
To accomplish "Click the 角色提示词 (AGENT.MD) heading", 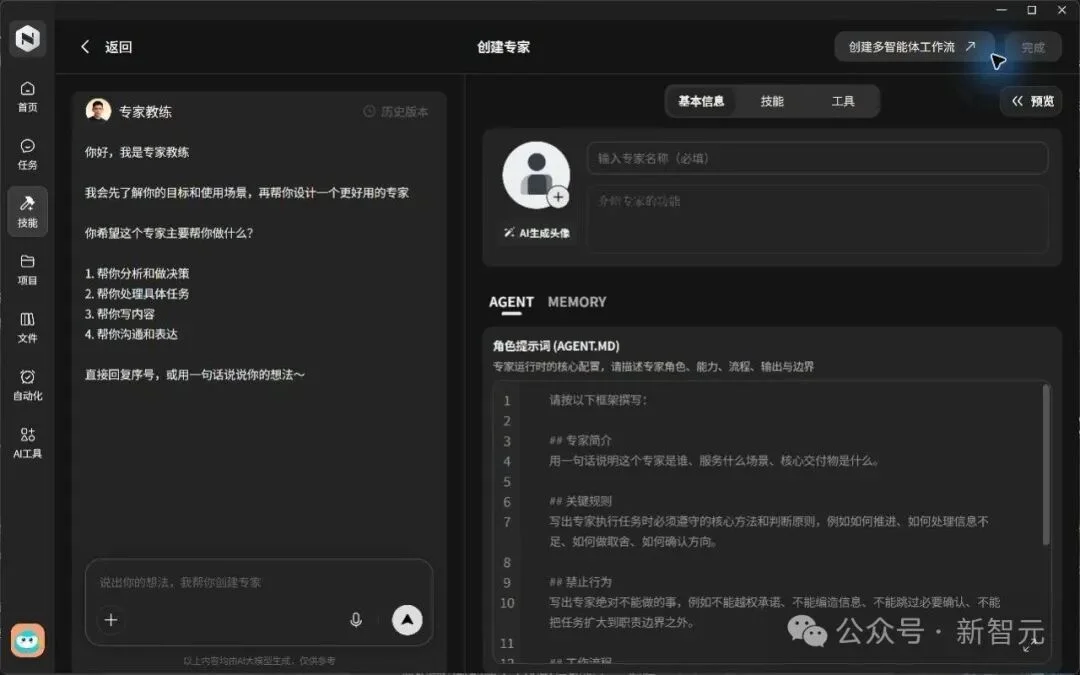I will tap(556, 346).
